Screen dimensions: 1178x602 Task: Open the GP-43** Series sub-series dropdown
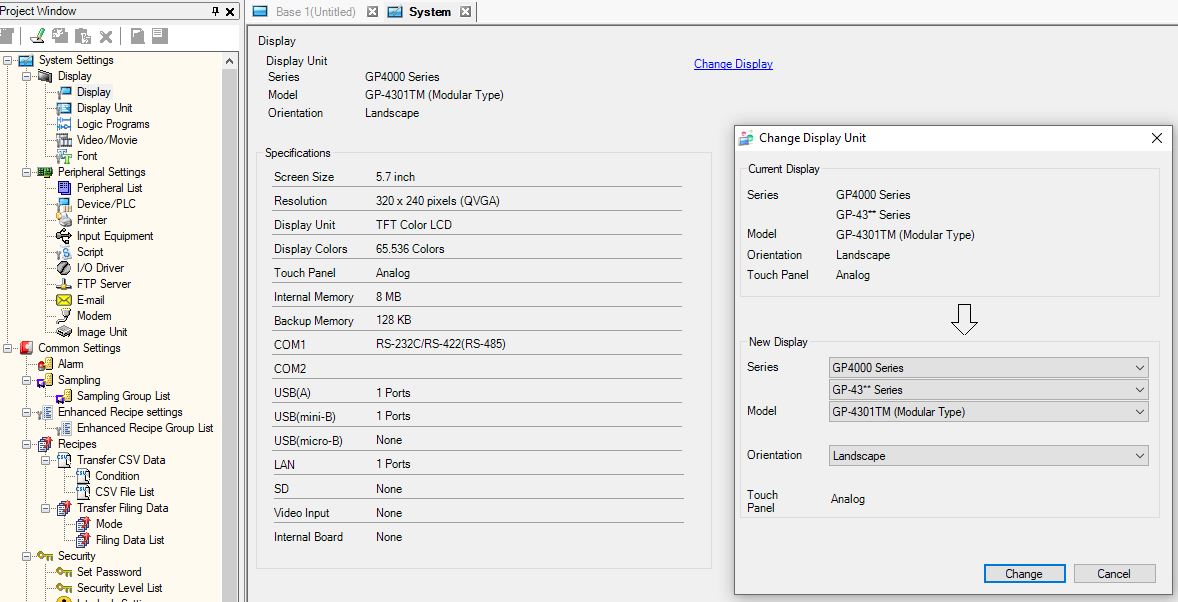[x=989, y=390]
